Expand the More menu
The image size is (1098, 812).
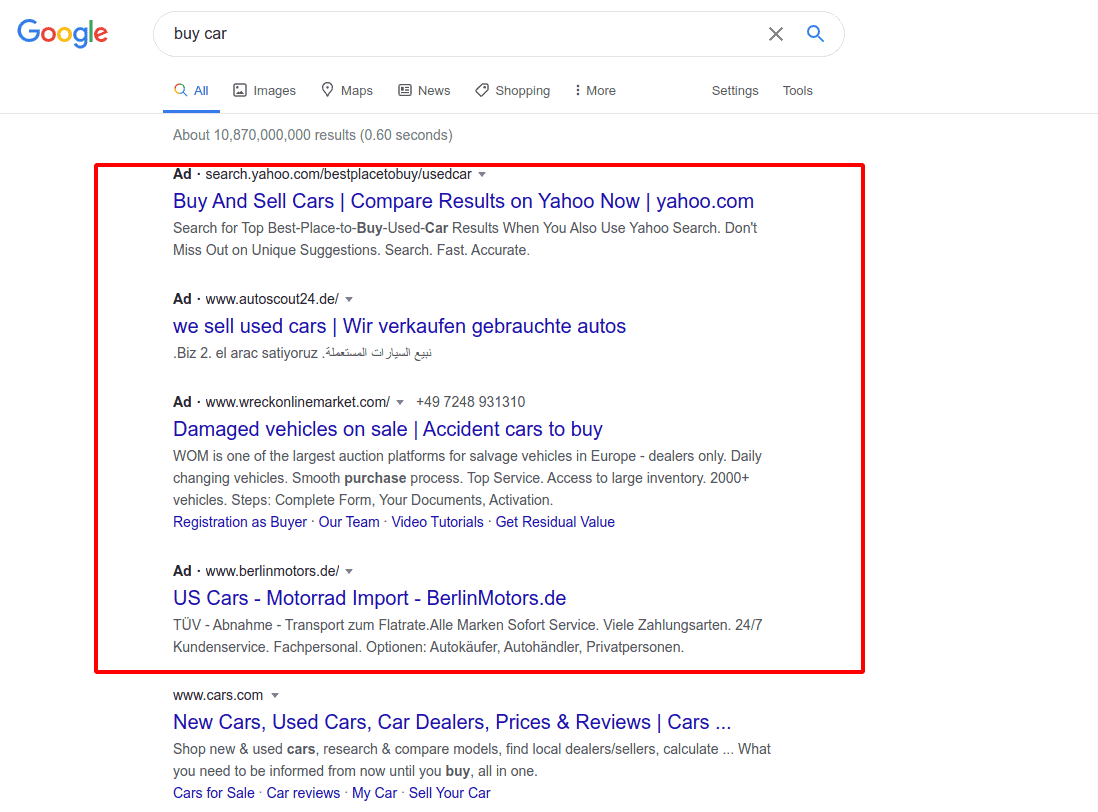[595, 90]
